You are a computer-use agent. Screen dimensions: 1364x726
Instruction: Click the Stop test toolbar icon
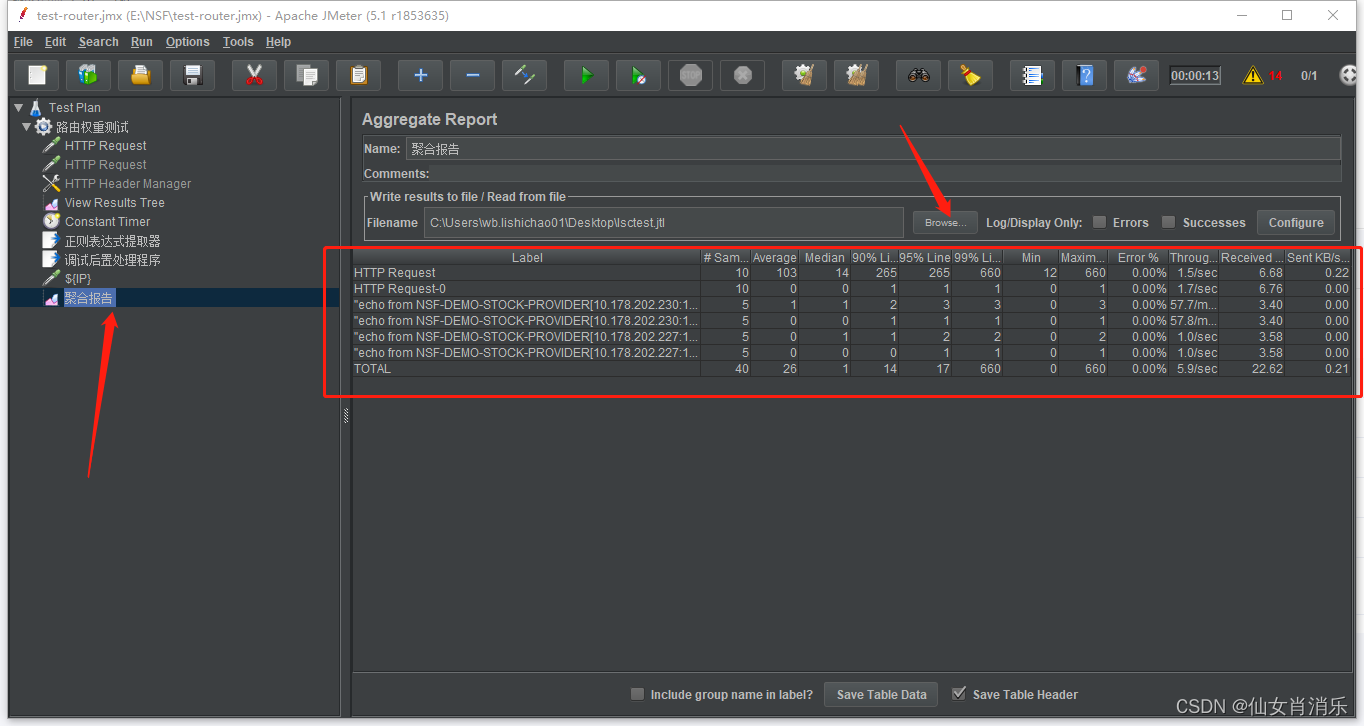click(x=691, y=75)
